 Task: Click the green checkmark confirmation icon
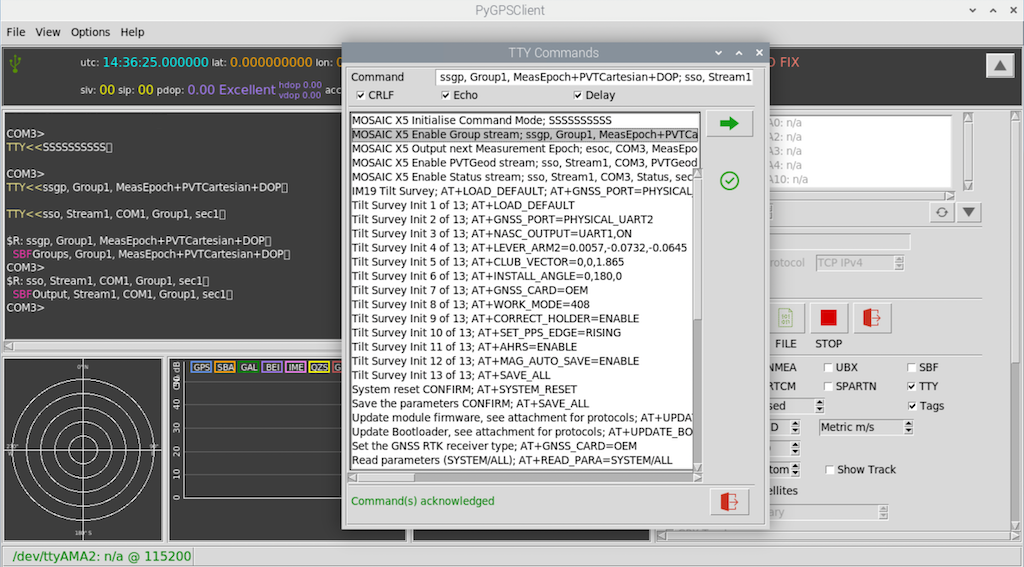click(x=729, y=181)
